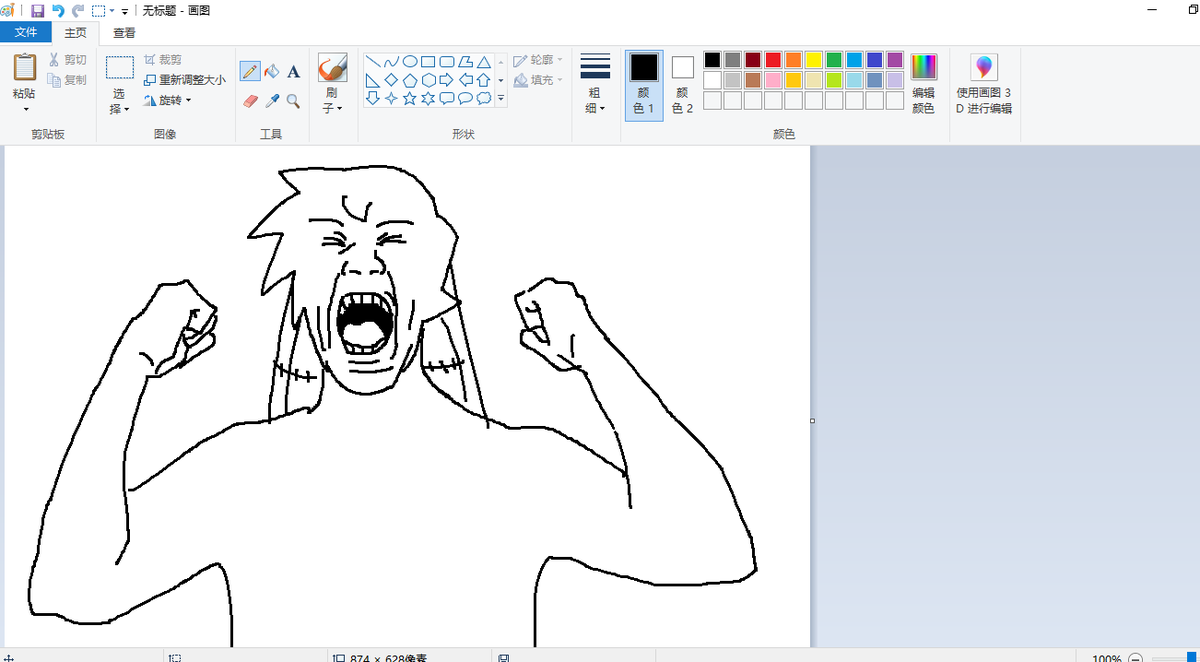This screenshot has width=1200, height=662.
Task: Choose the Curve shape
Action: [391, 62]
